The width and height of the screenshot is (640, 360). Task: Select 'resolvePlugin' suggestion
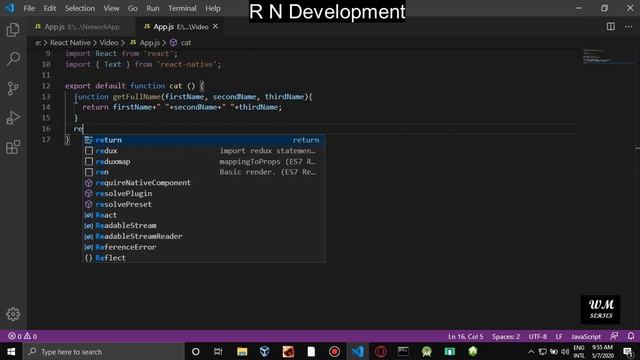pyautogui.click(x=204, y=193)
